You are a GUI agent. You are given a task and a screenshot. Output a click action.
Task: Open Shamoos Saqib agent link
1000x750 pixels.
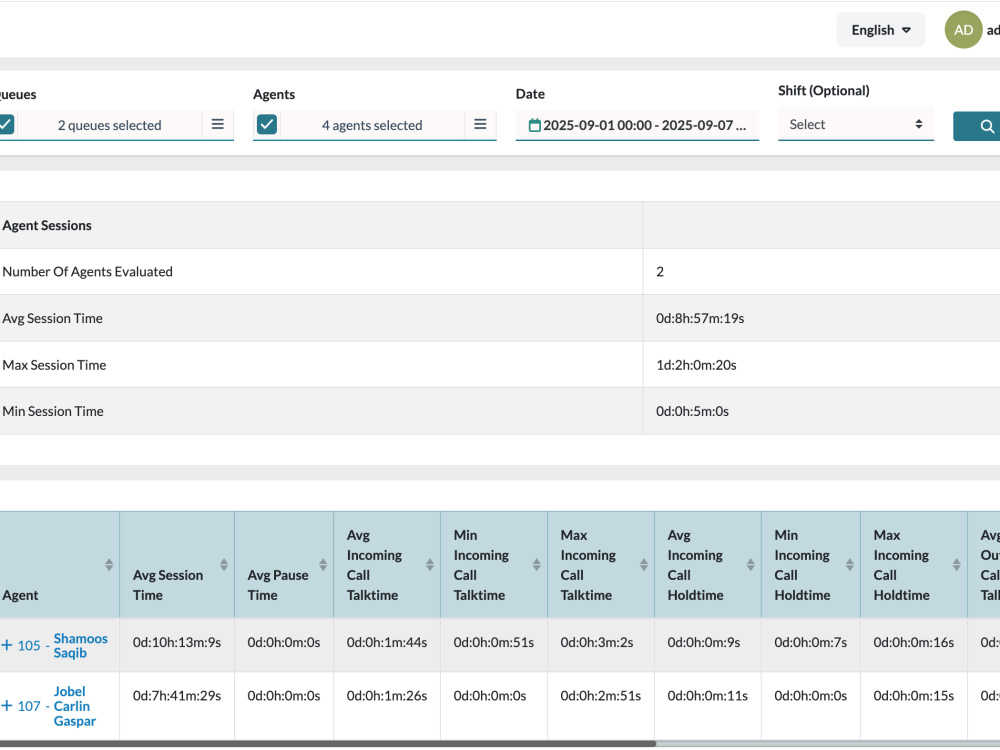tap(80, 645)
